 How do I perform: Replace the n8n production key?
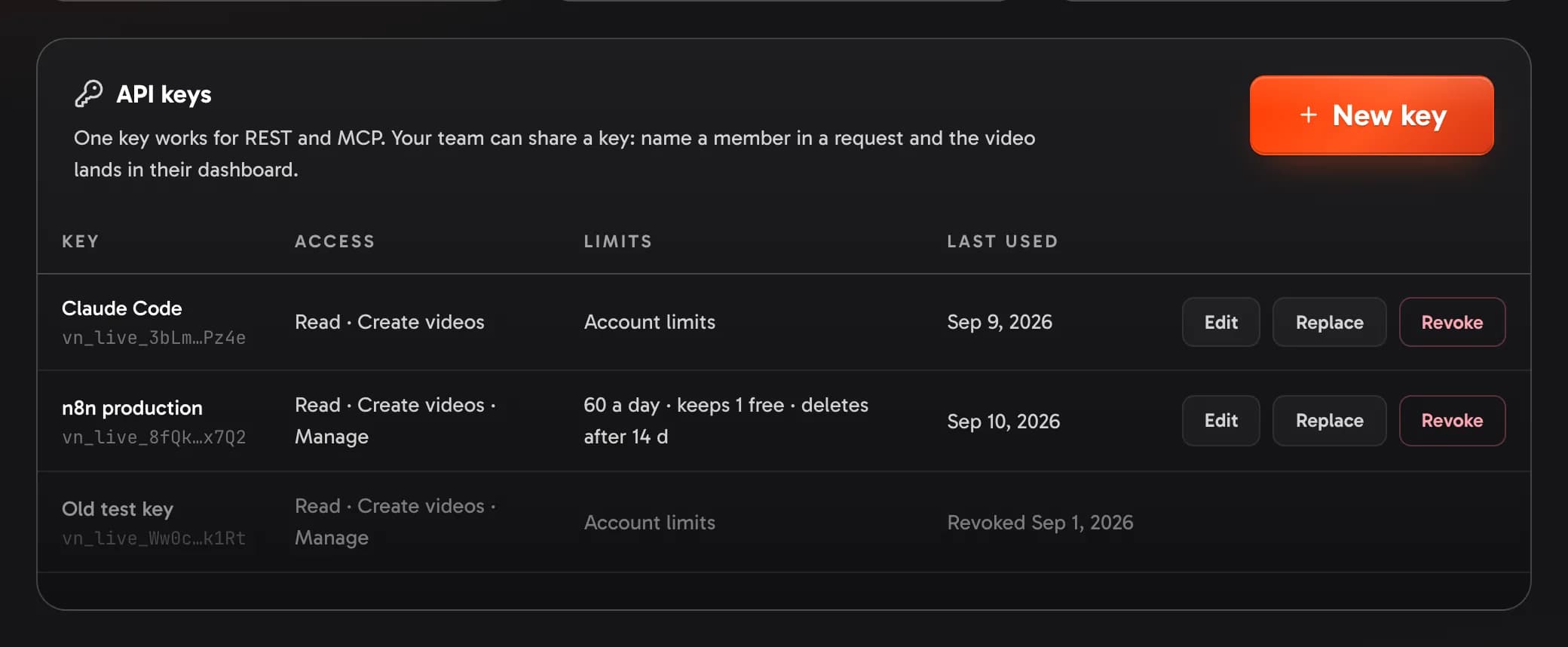pos(1329,421)
